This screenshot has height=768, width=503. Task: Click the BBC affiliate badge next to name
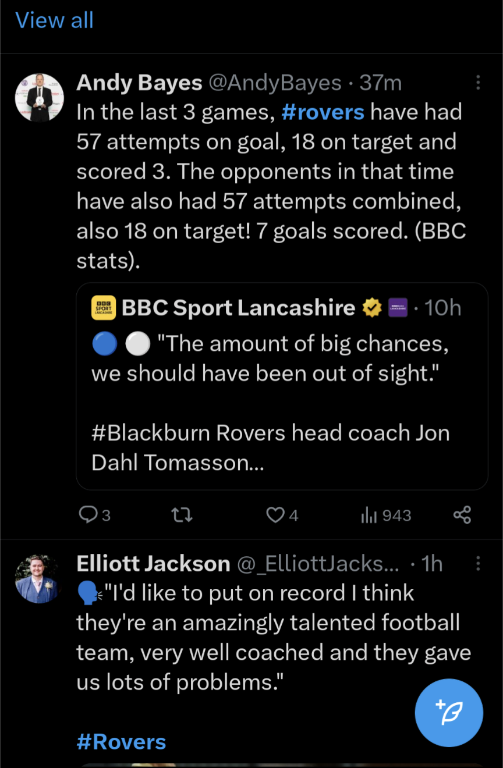(398, 308)
